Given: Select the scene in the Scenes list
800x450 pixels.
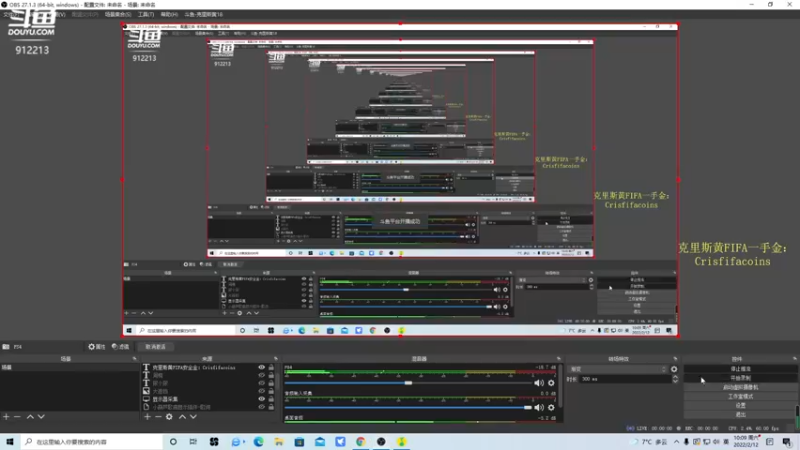Looking at the screenshot, I should [69, 367].
